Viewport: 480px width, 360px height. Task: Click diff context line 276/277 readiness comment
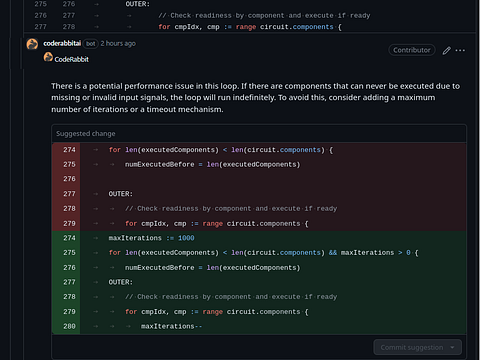pos(250,15)
